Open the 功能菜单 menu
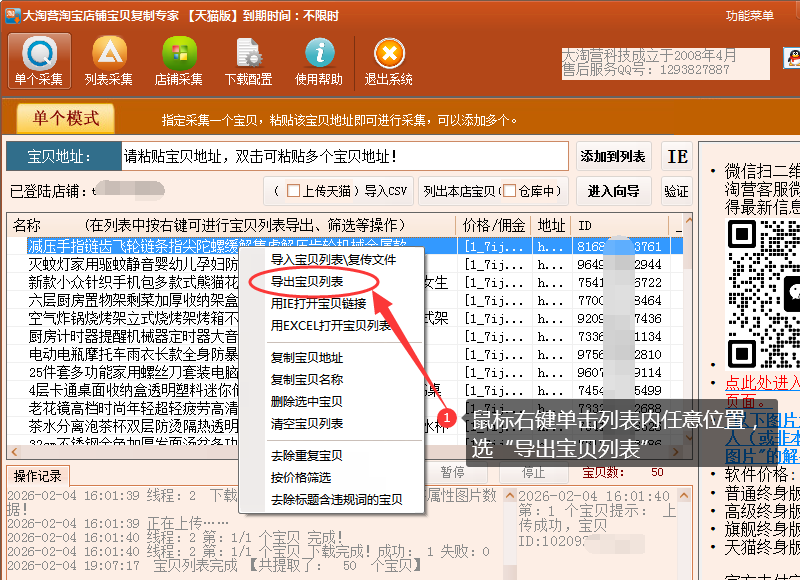 point(750,16)
